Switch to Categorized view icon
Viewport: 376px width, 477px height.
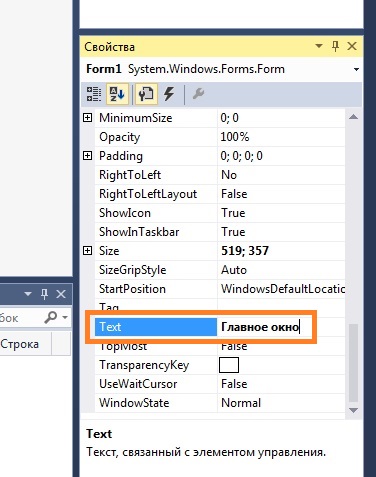94,94
